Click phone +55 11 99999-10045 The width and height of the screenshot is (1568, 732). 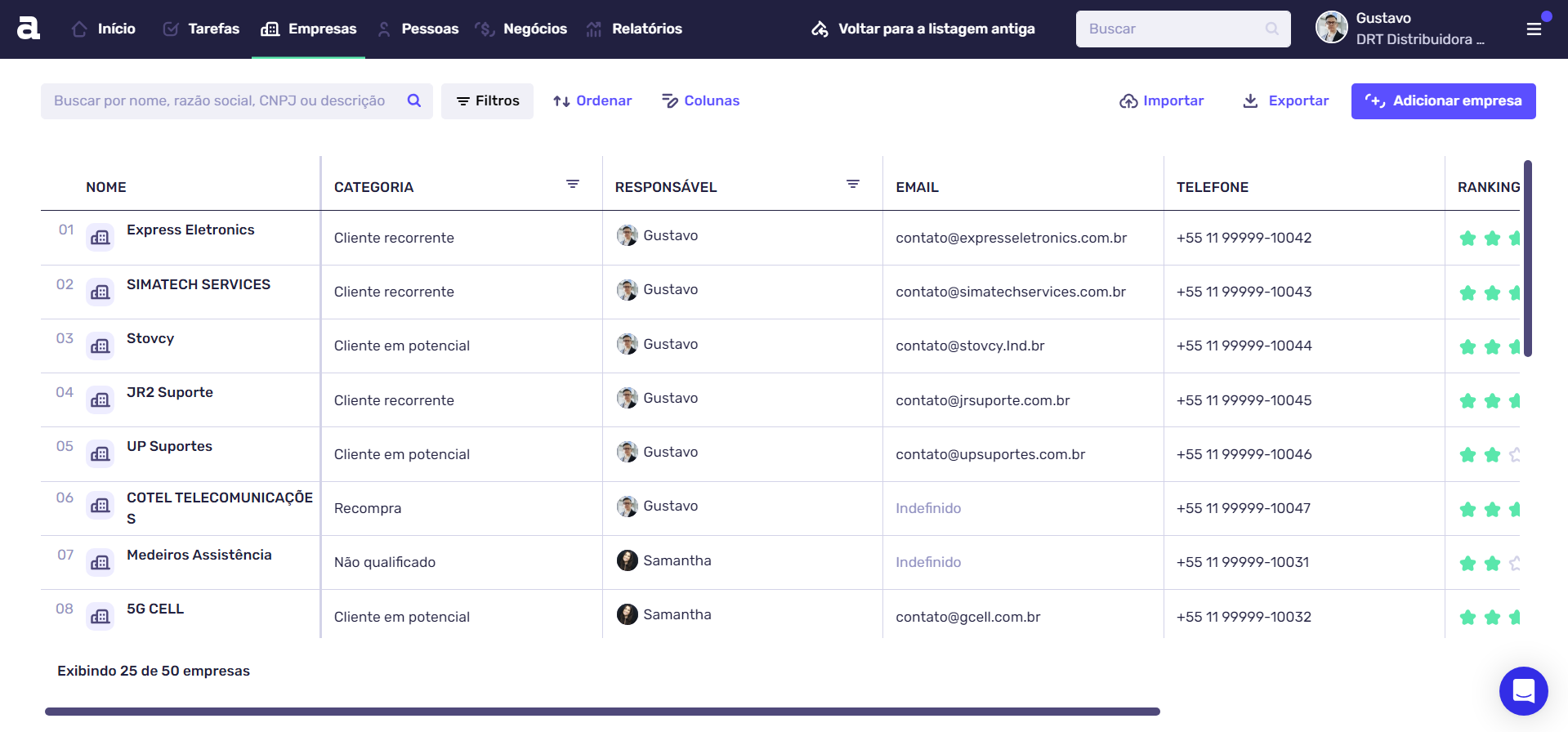tap(1244, 400)
